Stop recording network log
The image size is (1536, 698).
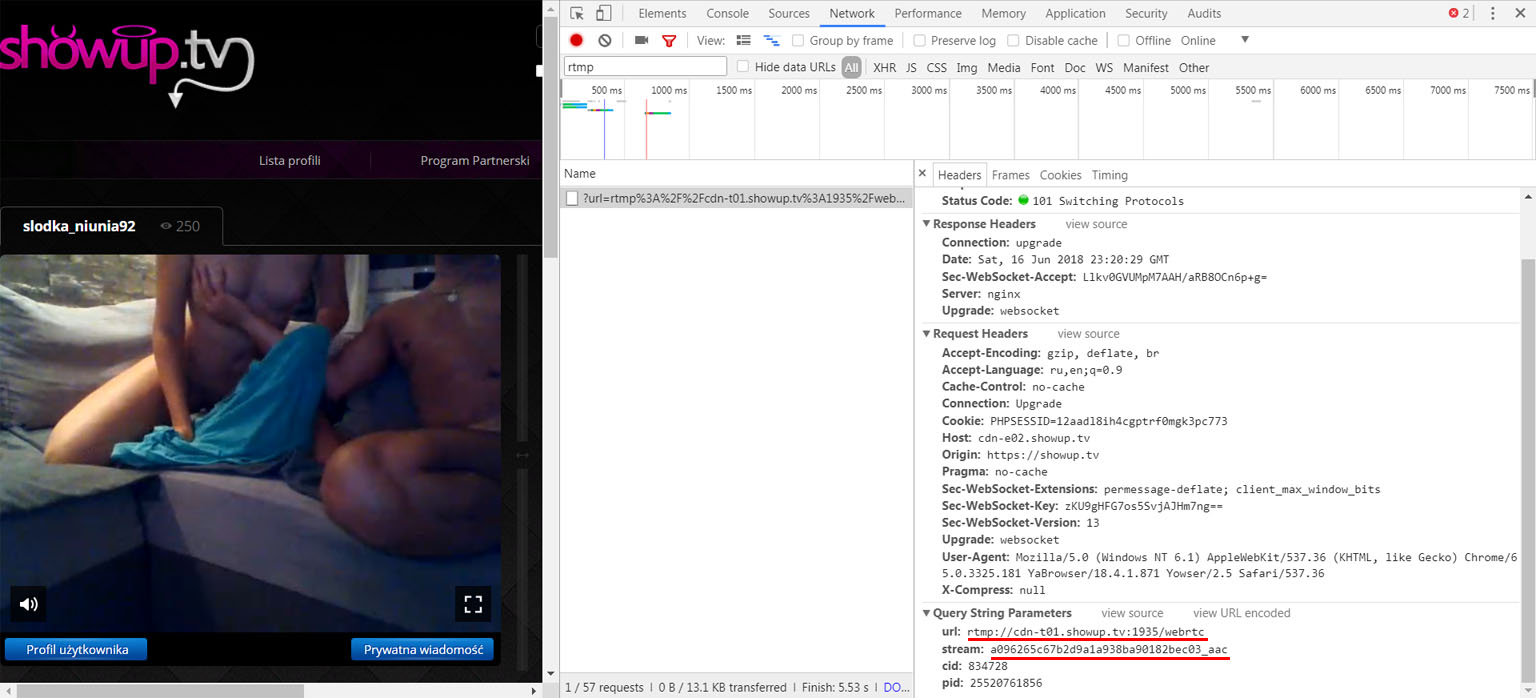(x=576, y=41)
